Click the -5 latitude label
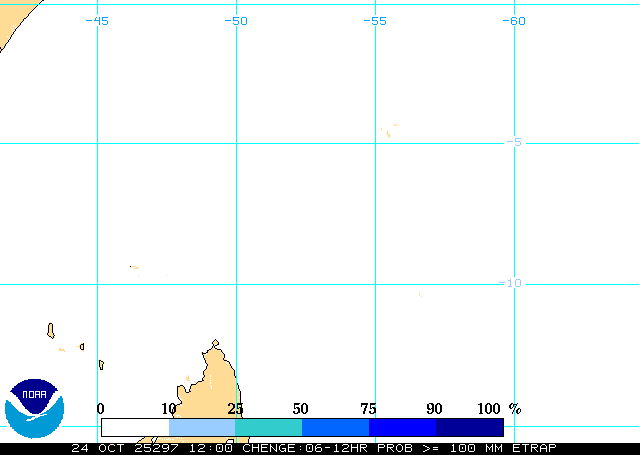The width and height of the screenshot is (640, 455). click(x=514, y=142)
